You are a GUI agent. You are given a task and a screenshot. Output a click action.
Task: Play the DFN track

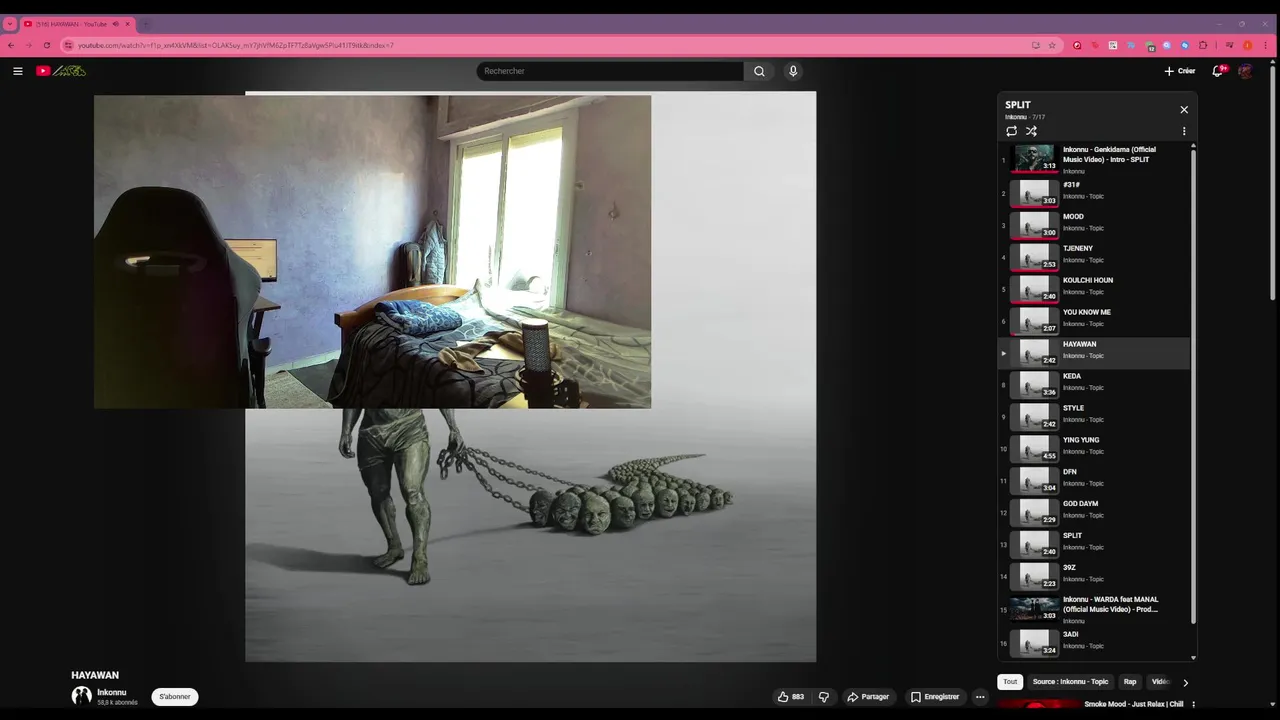coord(1094,480)
